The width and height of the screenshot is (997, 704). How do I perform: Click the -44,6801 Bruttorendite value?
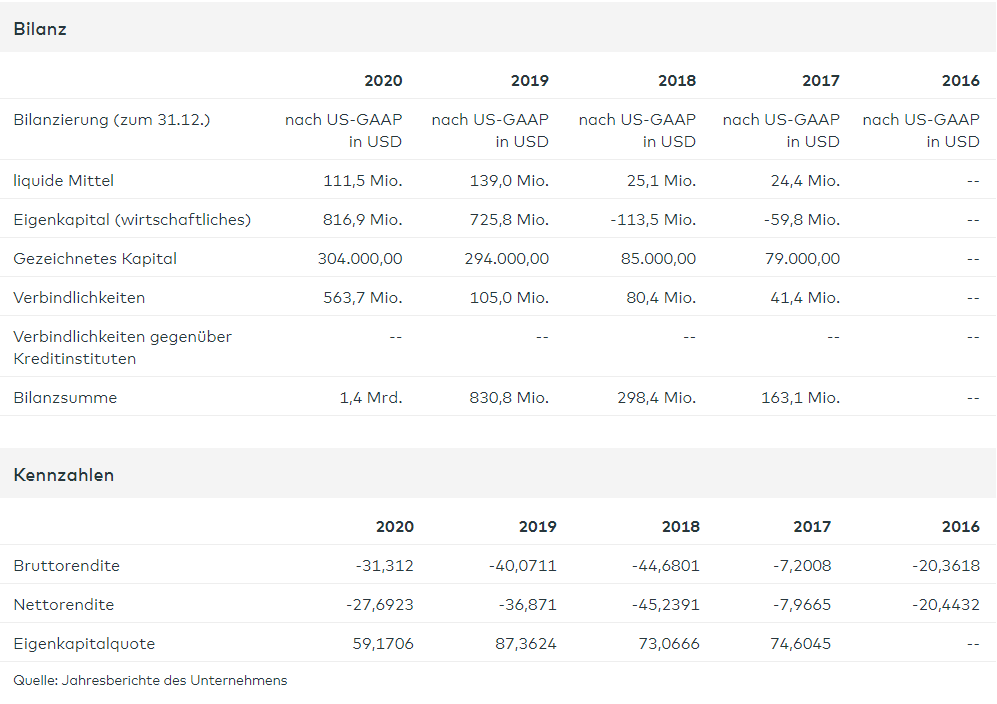tap(666, 566)
